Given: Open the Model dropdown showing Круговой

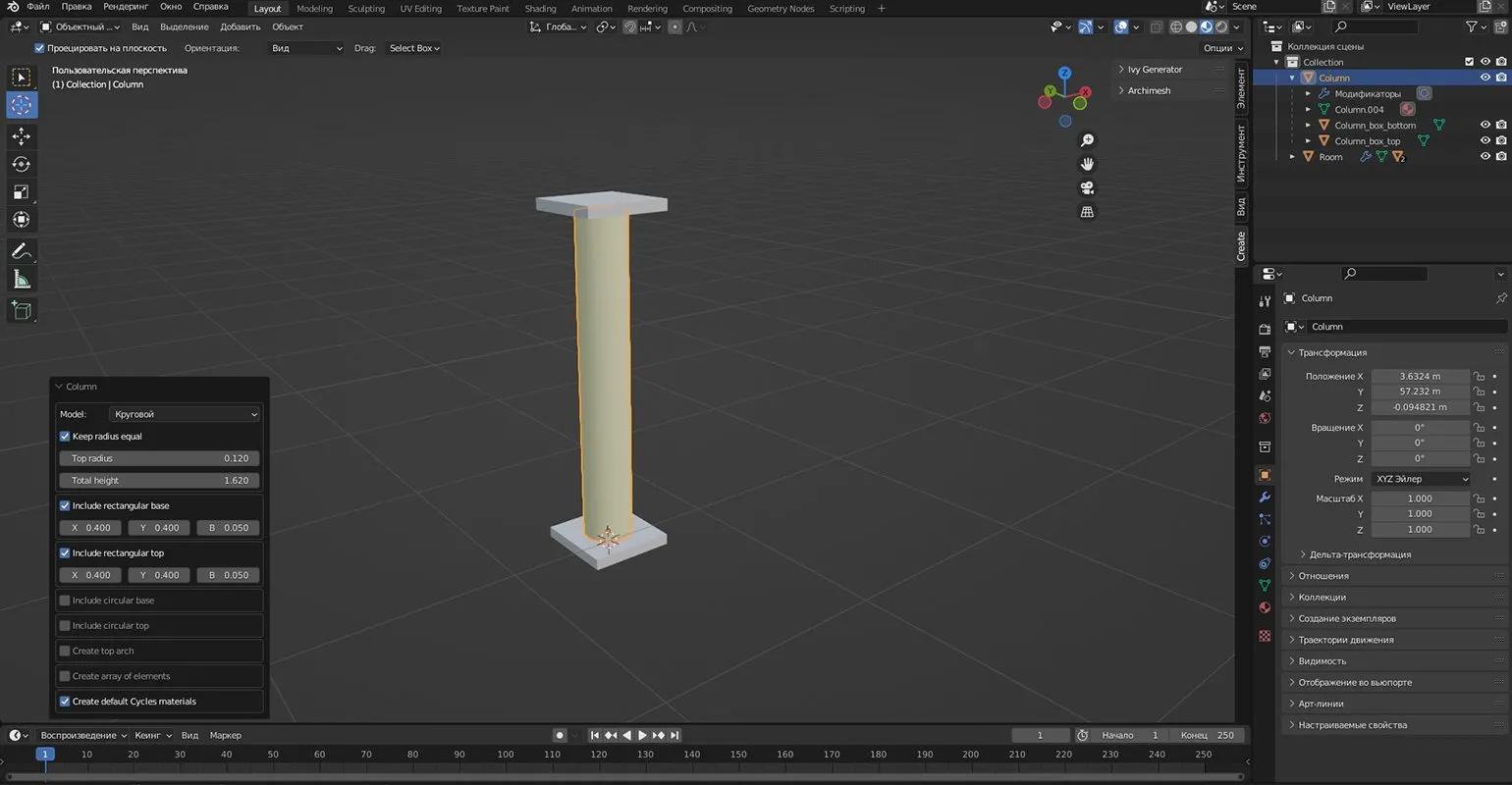Looking at the screenshot, I should click(x=184, y=414).
